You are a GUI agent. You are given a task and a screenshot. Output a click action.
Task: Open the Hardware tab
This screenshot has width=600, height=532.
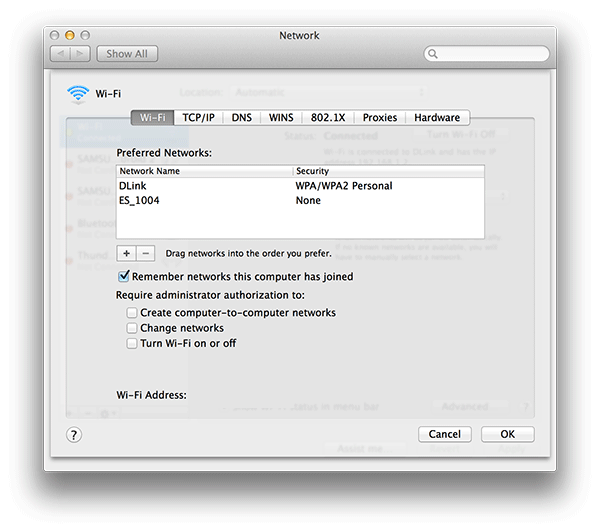coord(437,117)
